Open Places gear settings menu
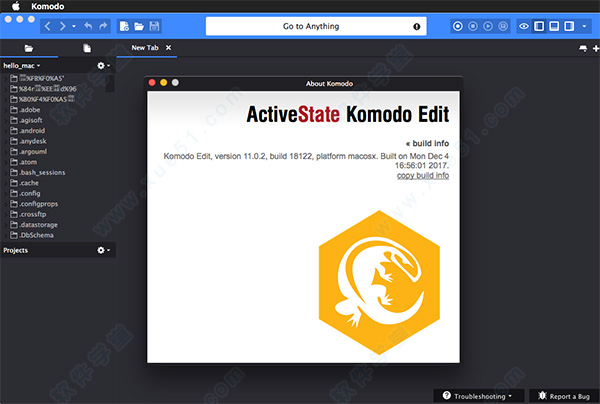This screenshot has height=404, width=600. (x=103, y=66)
